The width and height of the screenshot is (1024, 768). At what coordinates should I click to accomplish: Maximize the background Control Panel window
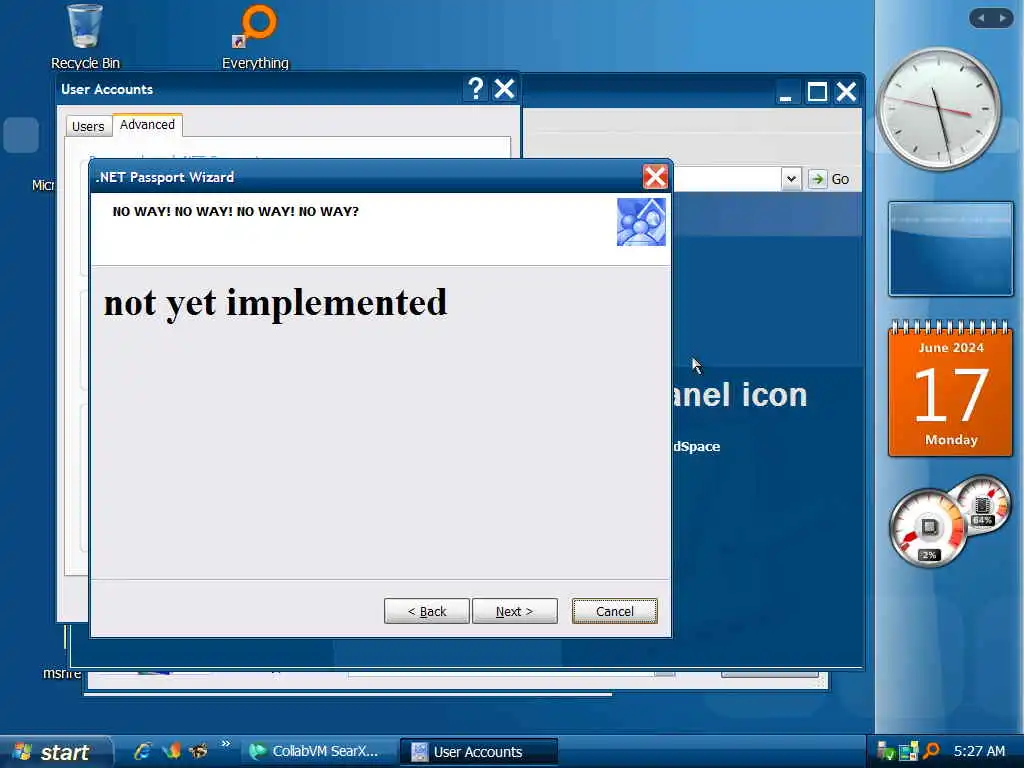pos(817,92)
